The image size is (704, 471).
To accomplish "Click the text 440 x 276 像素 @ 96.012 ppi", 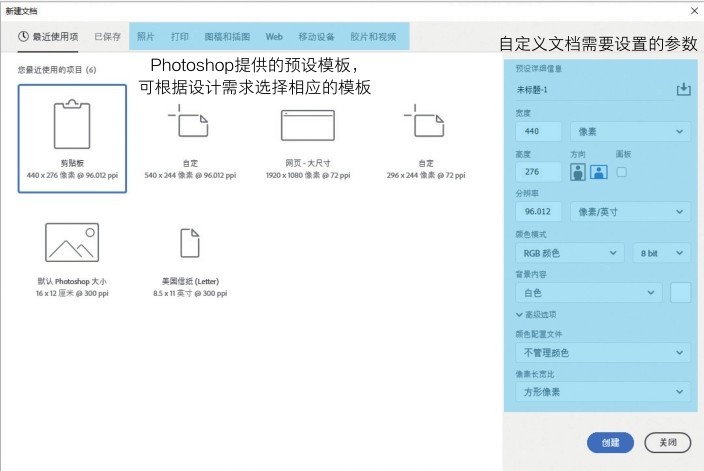I will click(x=72, y=175).
